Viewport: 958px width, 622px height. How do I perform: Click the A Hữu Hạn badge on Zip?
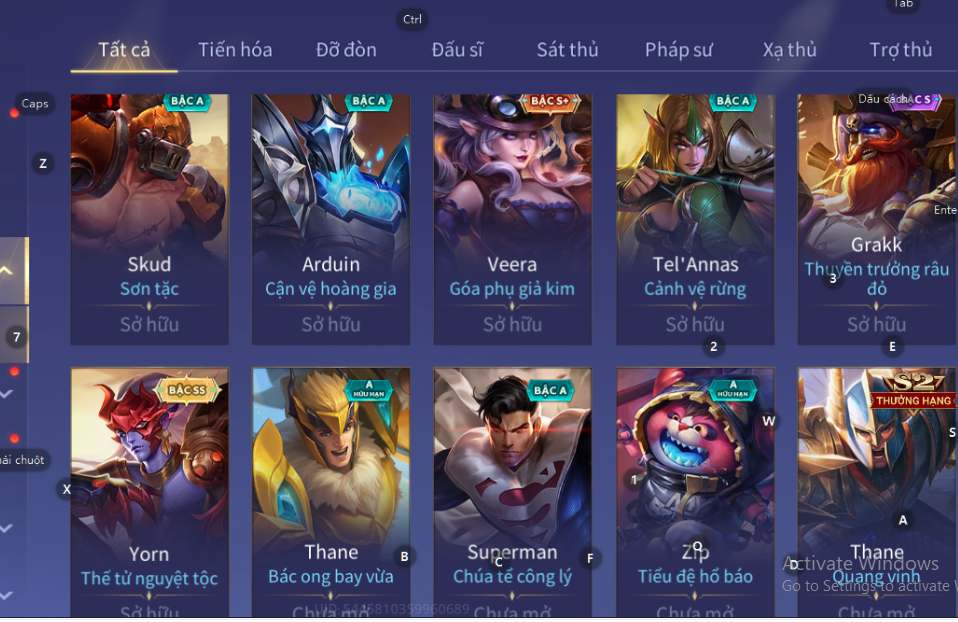[733, 389]
